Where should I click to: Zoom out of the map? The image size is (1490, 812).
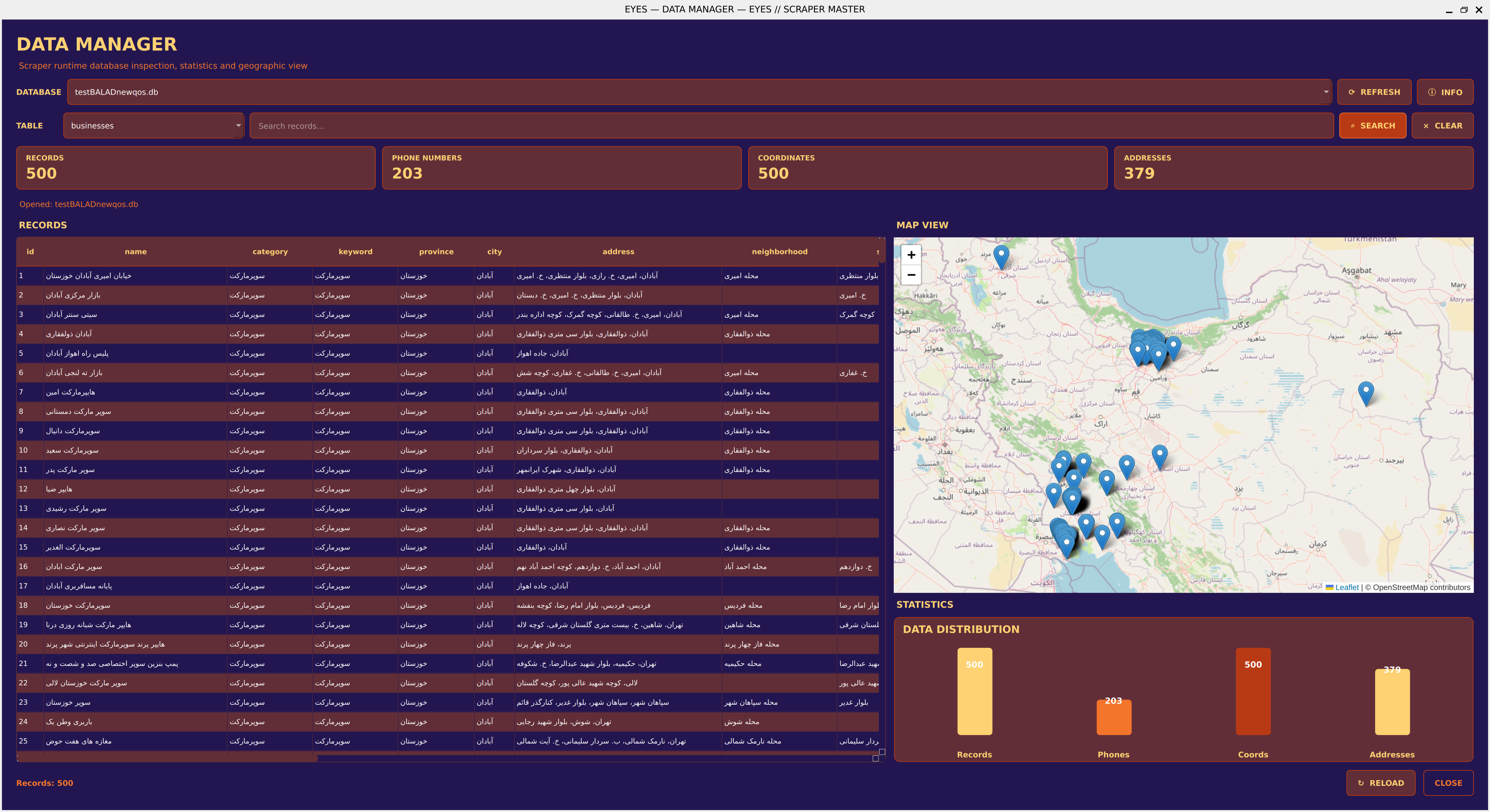click(911, 275)
